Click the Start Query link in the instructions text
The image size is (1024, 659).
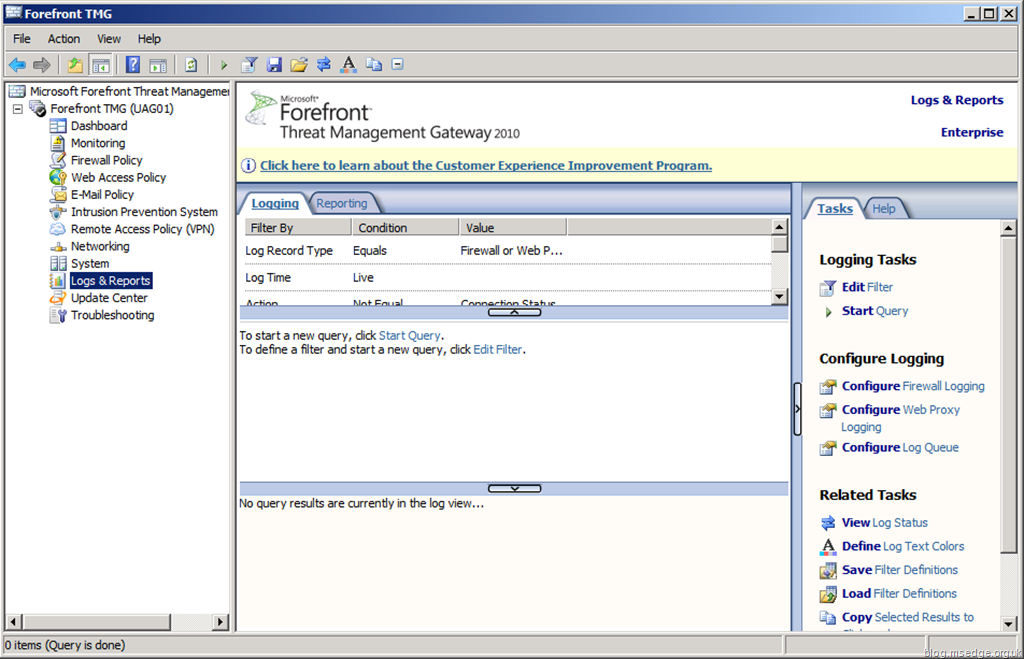[x=409, y=335]
